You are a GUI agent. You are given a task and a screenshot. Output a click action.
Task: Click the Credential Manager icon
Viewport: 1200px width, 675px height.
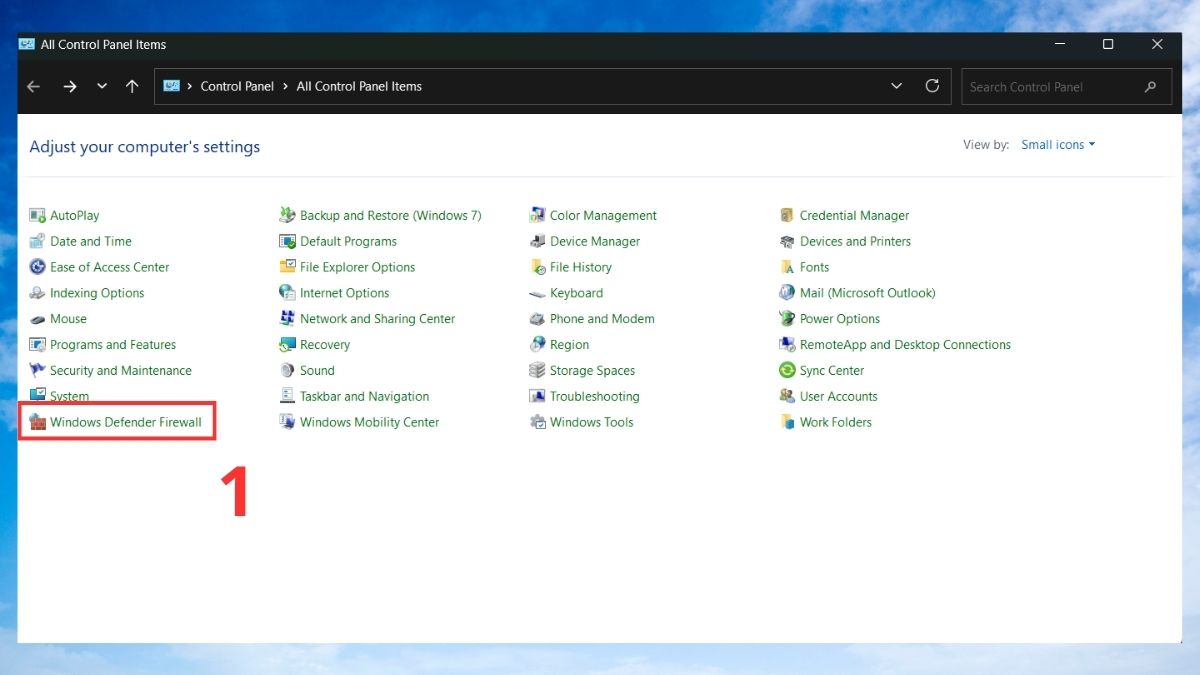coord(788,215)
